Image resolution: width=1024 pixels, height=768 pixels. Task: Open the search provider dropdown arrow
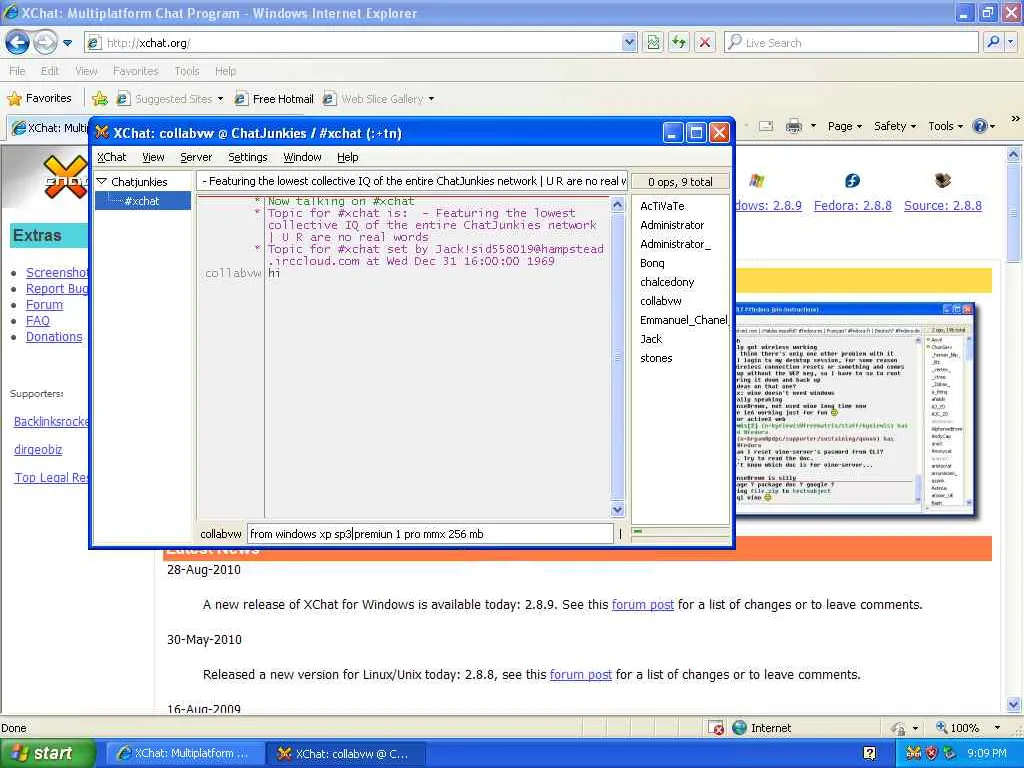pos(1010,42)
